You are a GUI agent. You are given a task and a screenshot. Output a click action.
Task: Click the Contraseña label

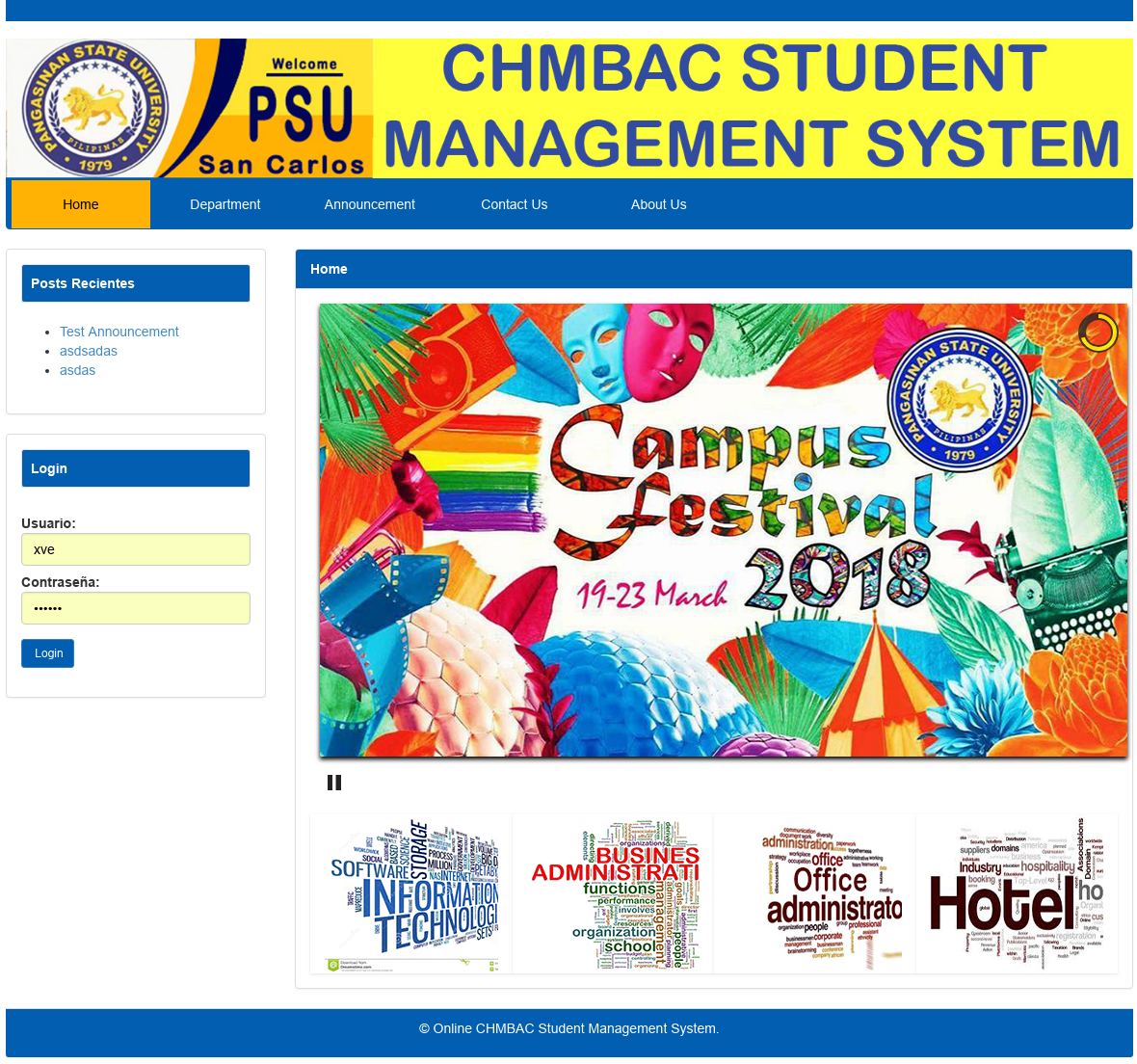click(x=60, y=582)
